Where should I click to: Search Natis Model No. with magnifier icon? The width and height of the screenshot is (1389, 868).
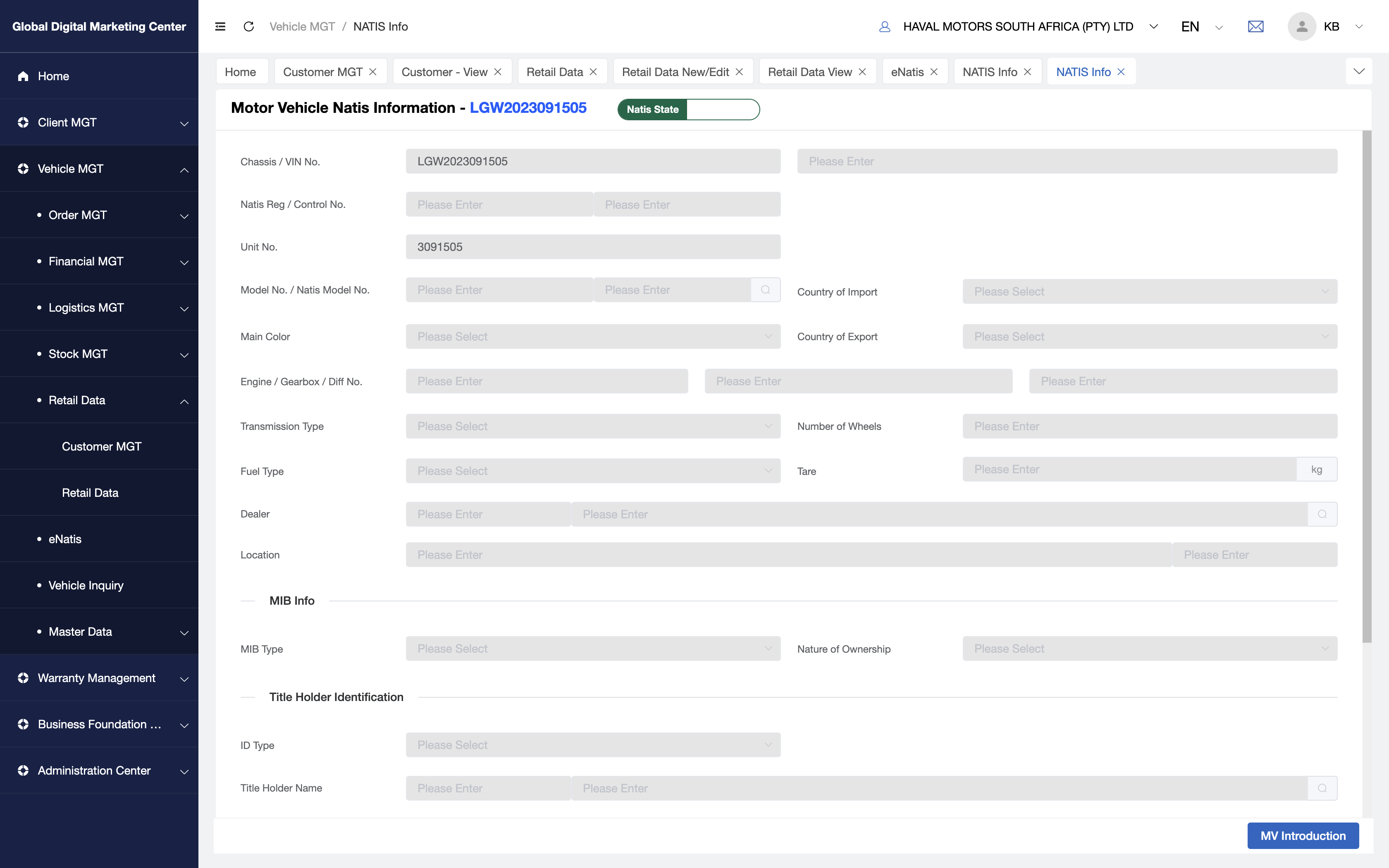click(766, 290)
